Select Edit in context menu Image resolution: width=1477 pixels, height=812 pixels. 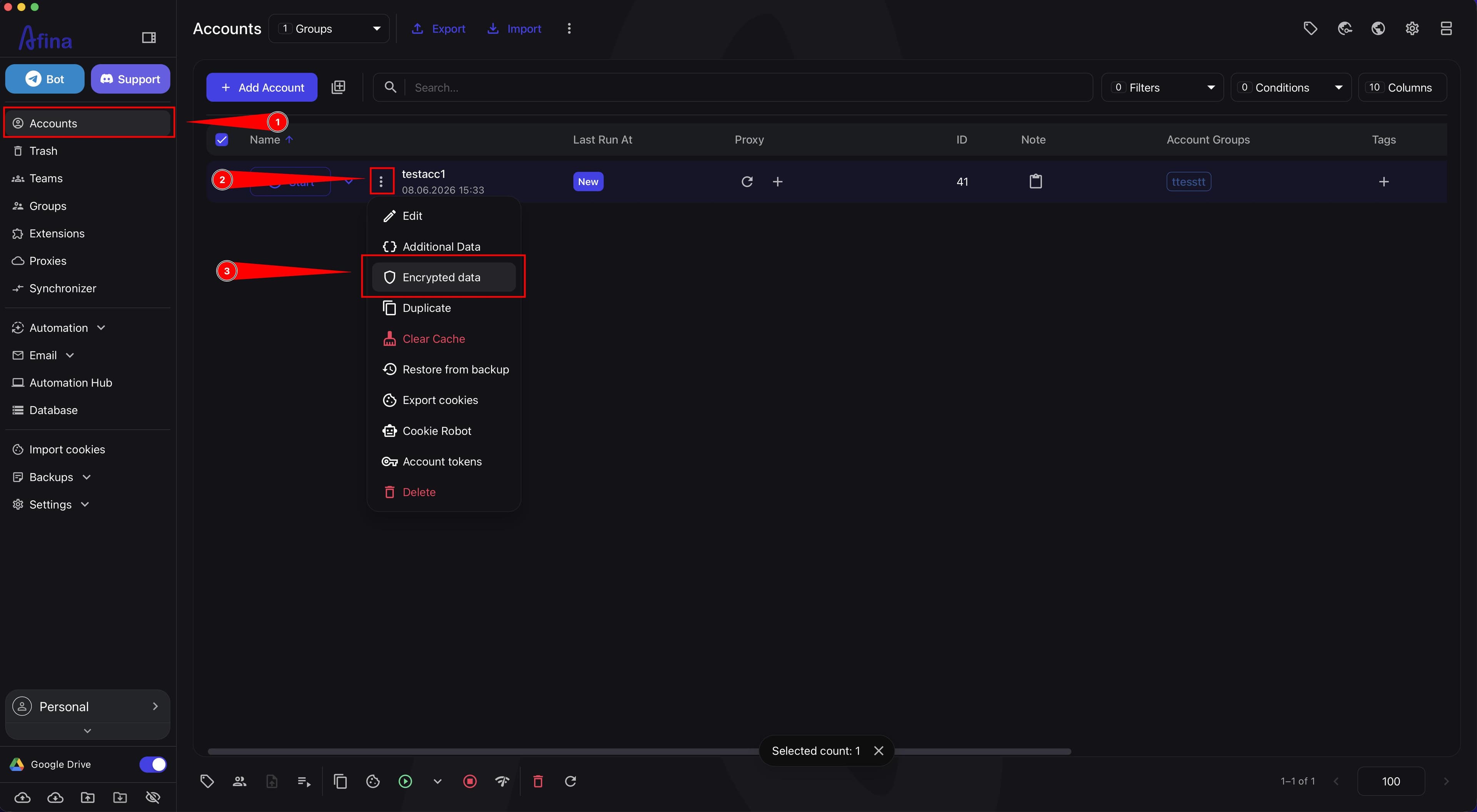click(444, 216)
